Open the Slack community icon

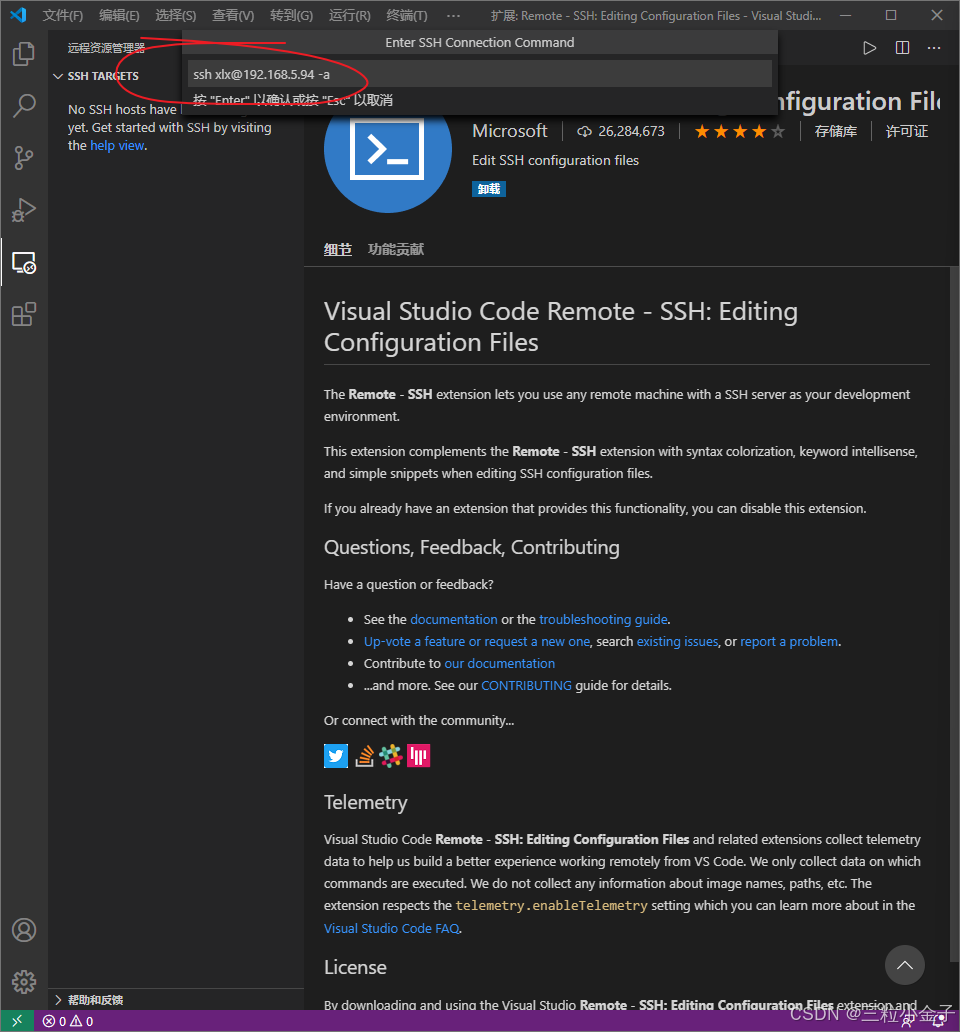pyautogui.click(x=391, y=756)
